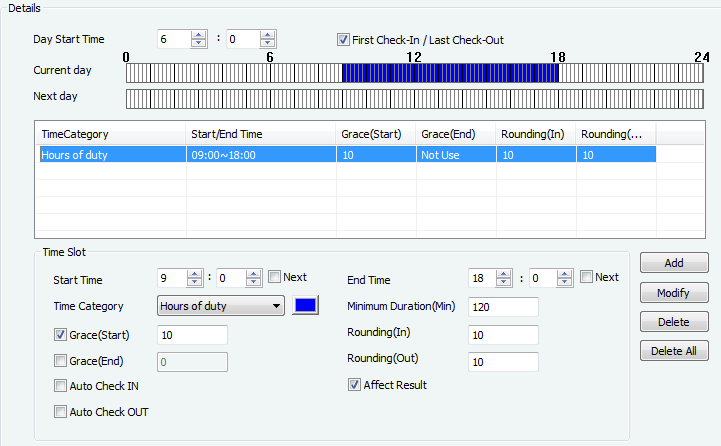Click the Modify button
This screenshot has width=721, height=446.
(674, 293)
